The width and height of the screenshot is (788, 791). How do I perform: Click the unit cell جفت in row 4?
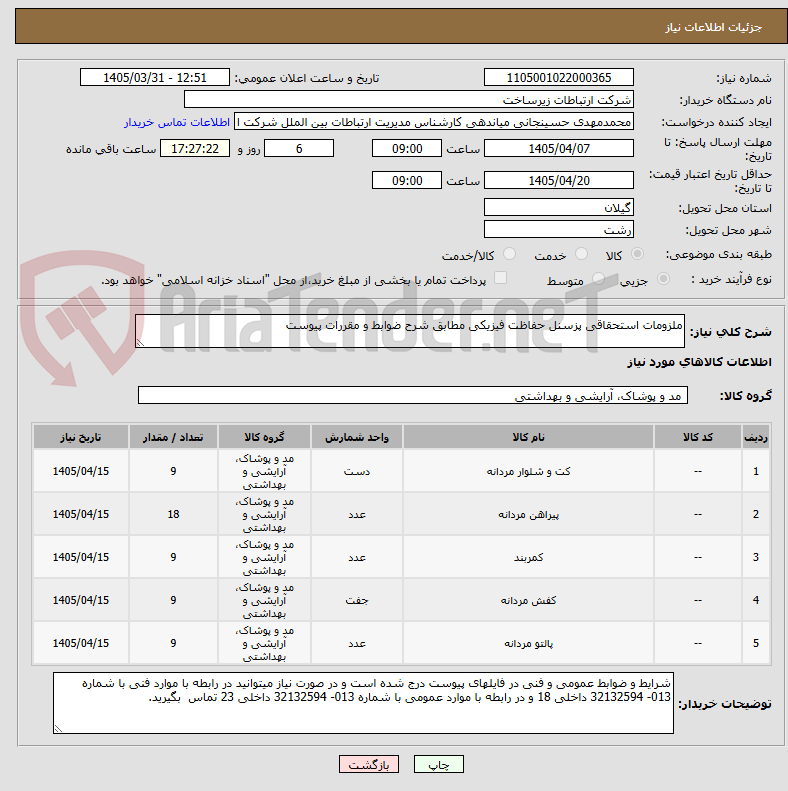(357, 600)
